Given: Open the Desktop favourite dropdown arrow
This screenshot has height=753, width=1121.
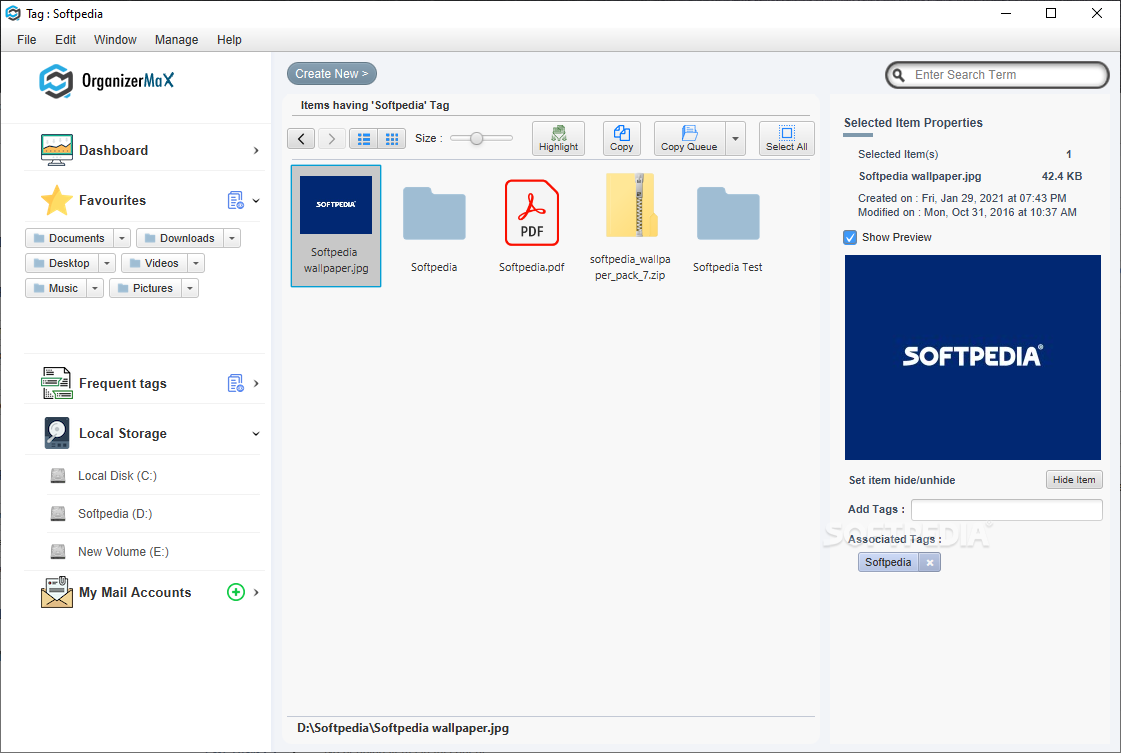Looking at the screenshot, I should pos(107,263).
